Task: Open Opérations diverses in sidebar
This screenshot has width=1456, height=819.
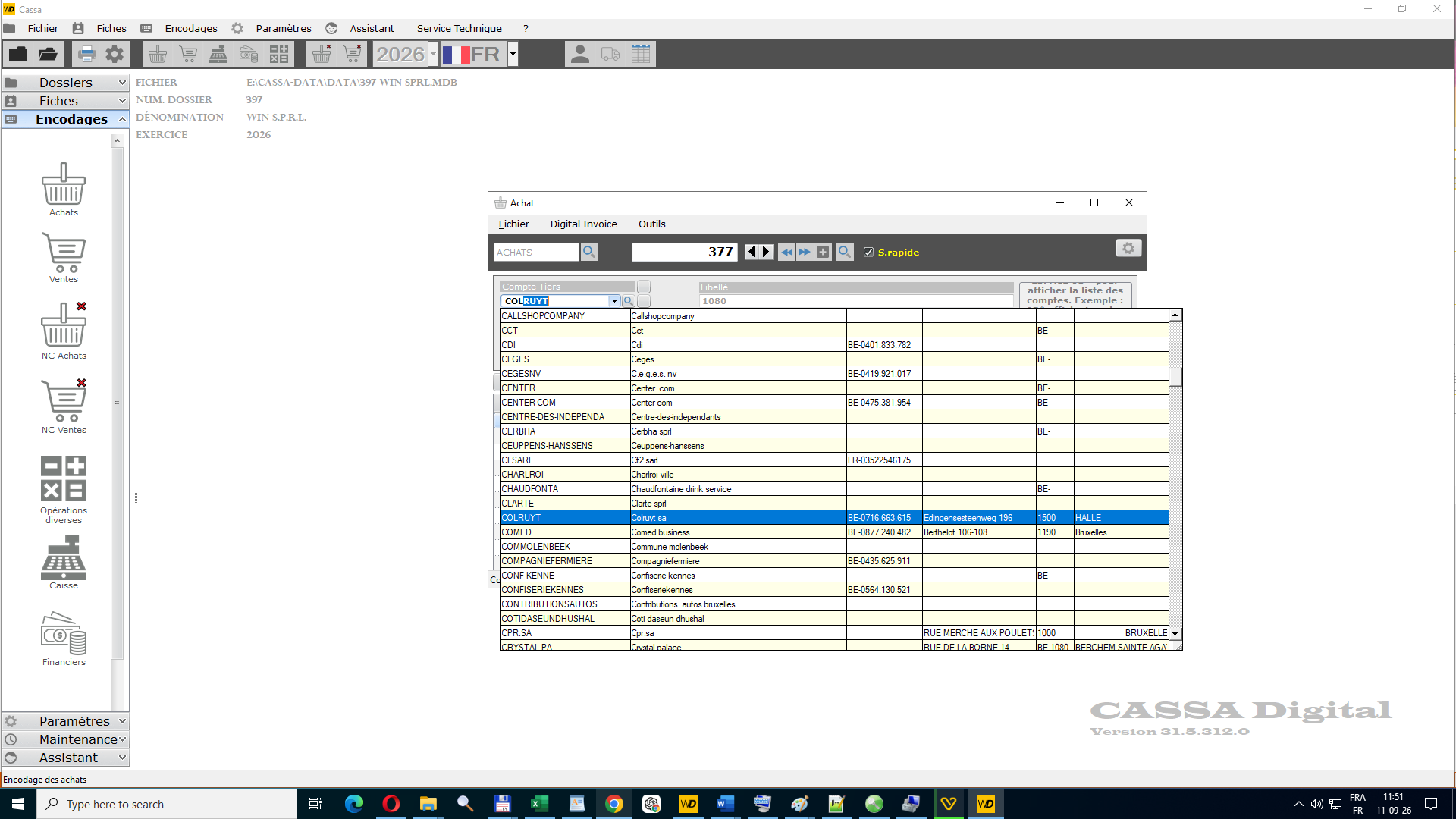Action: point(64,489)
